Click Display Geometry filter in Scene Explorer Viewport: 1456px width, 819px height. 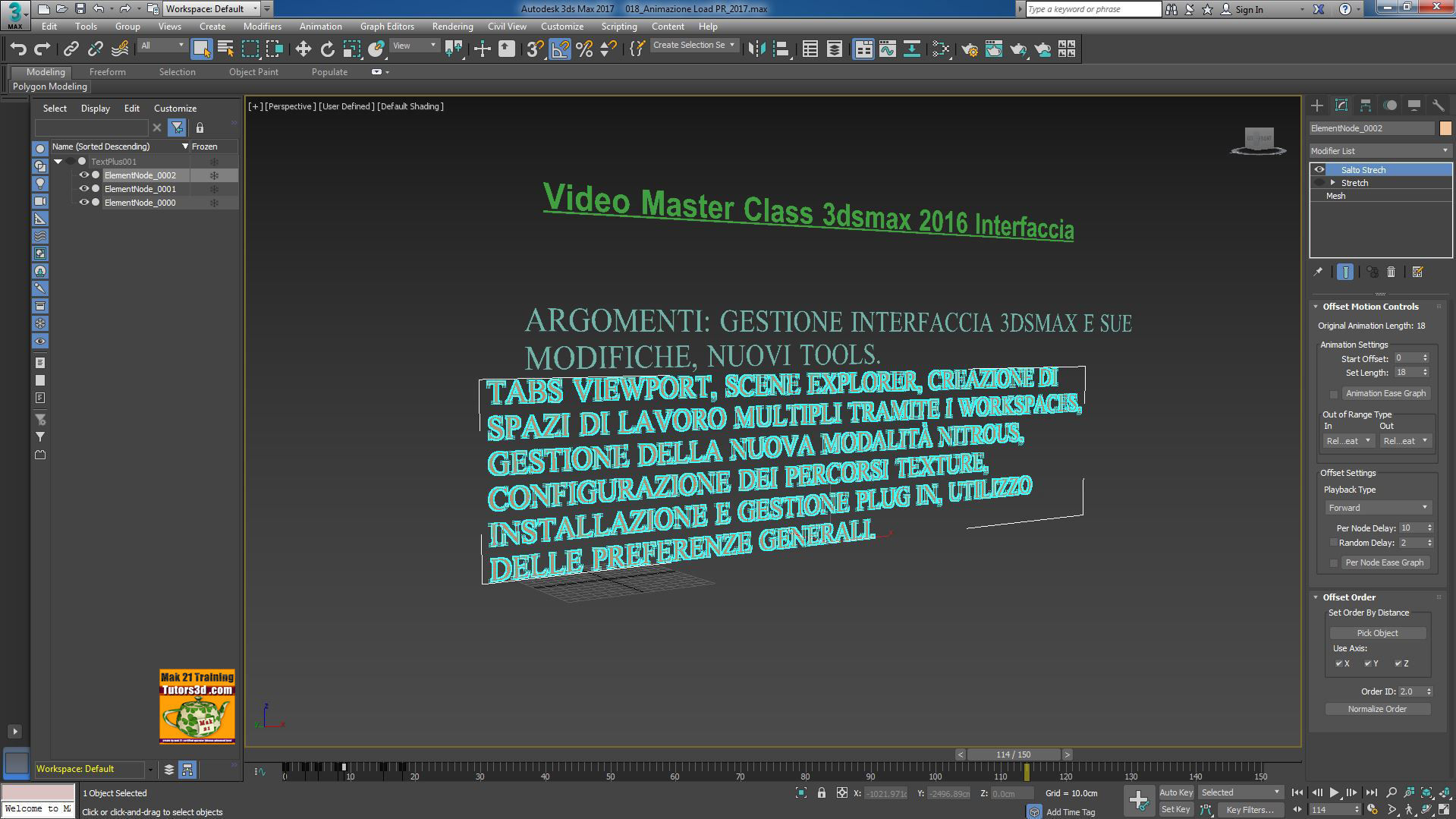tap(40, 149)
